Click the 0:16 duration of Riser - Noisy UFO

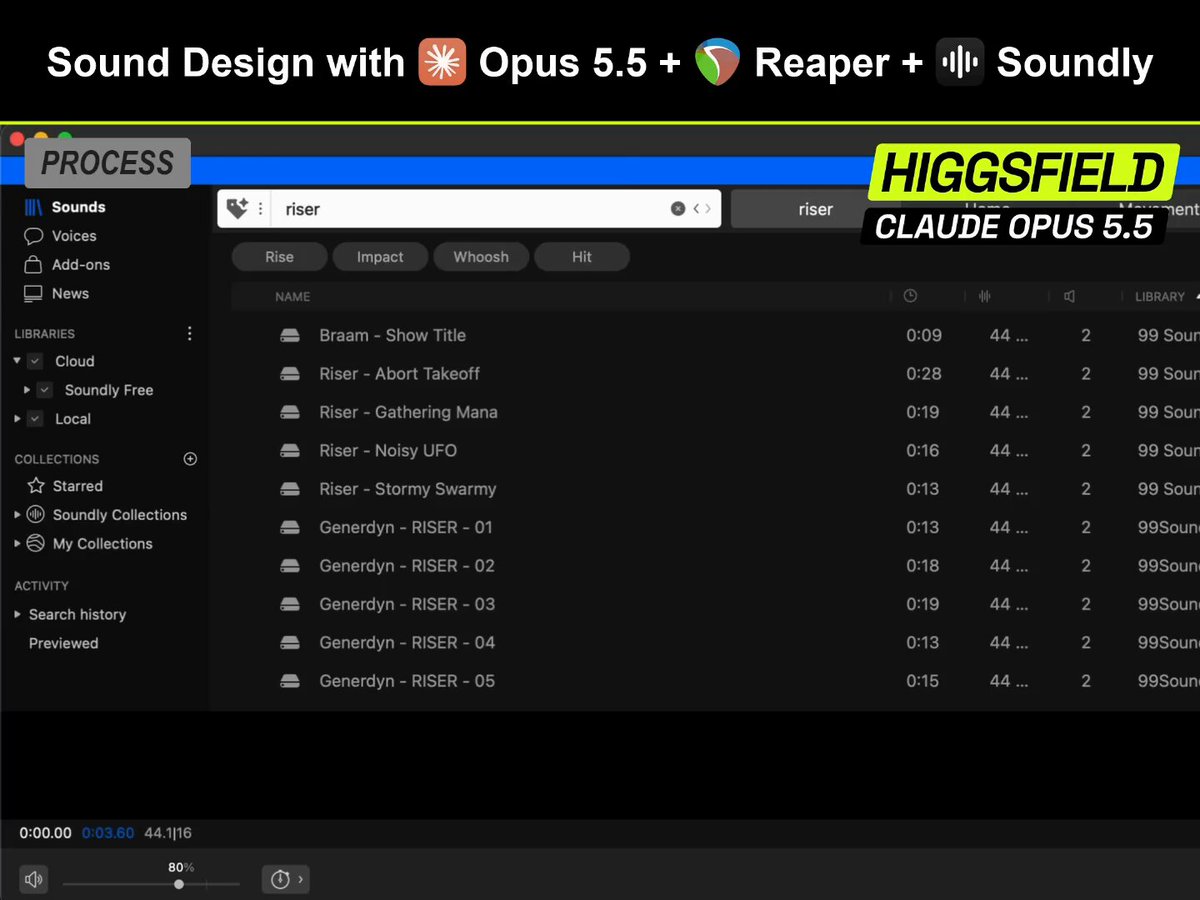tap(923, 451)
